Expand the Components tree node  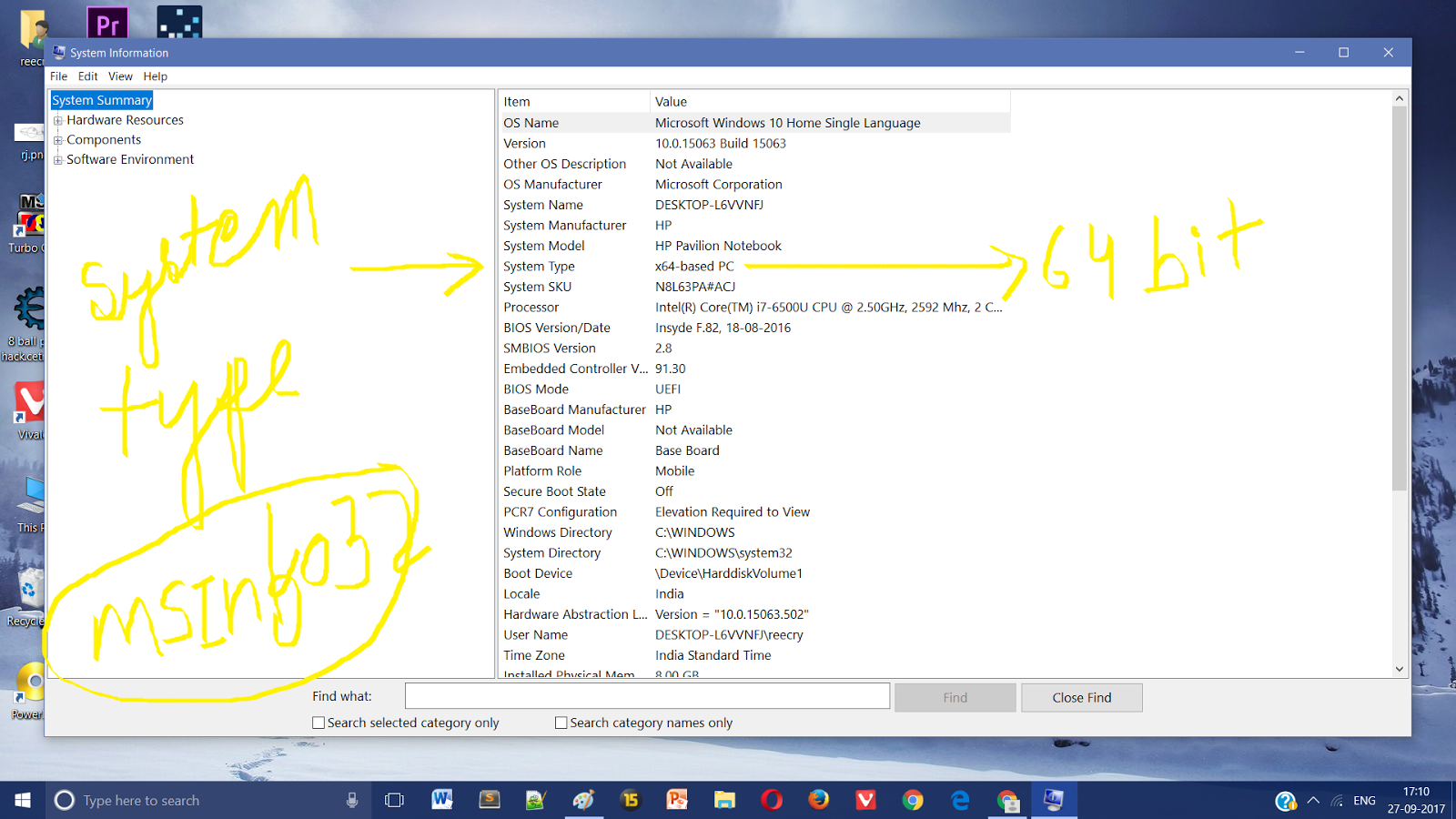point(58,140)
